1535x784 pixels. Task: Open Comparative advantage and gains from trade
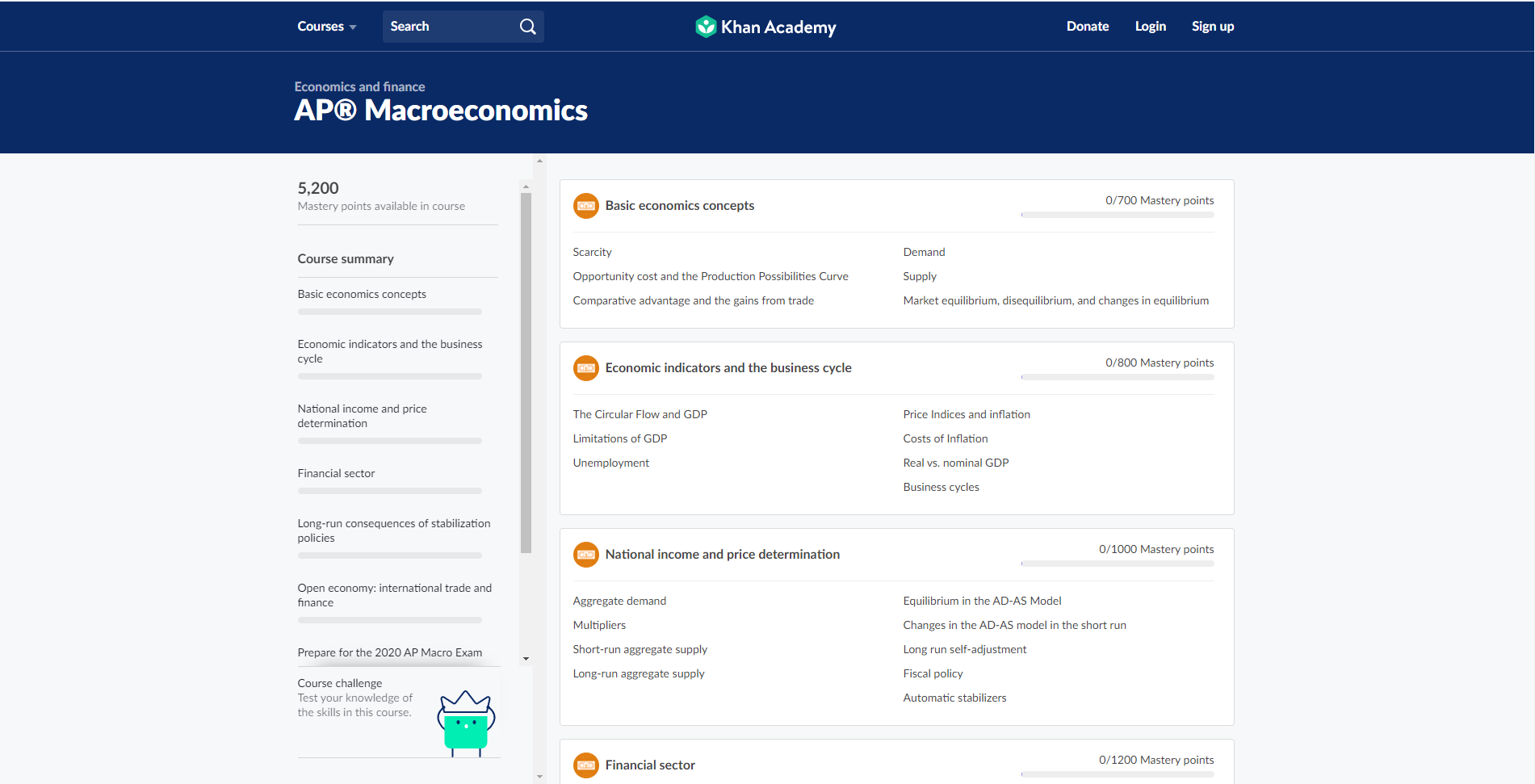pyautogui.click(x=693, y=300)
